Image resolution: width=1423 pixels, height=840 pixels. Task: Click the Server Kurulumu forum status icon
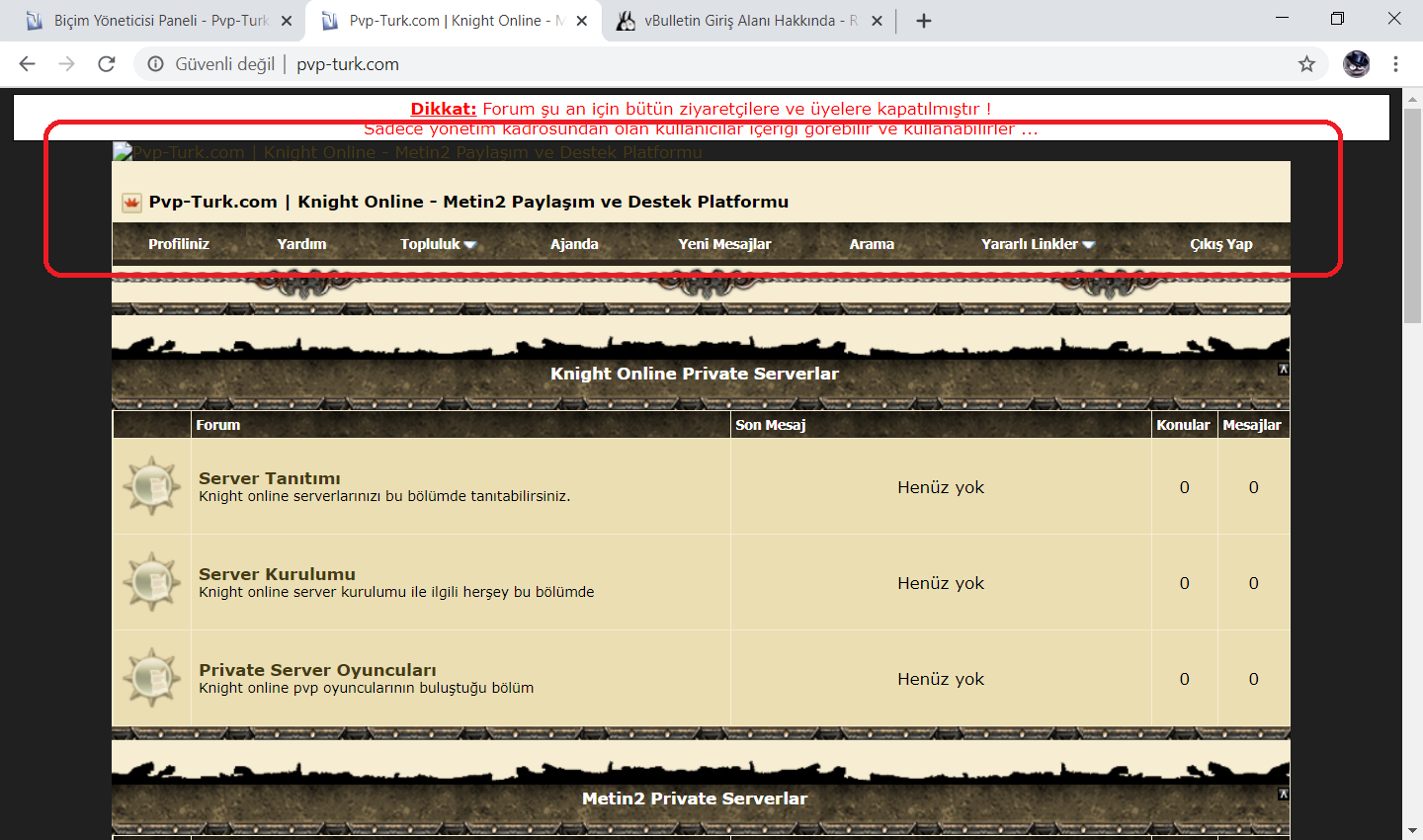[151, 581]
